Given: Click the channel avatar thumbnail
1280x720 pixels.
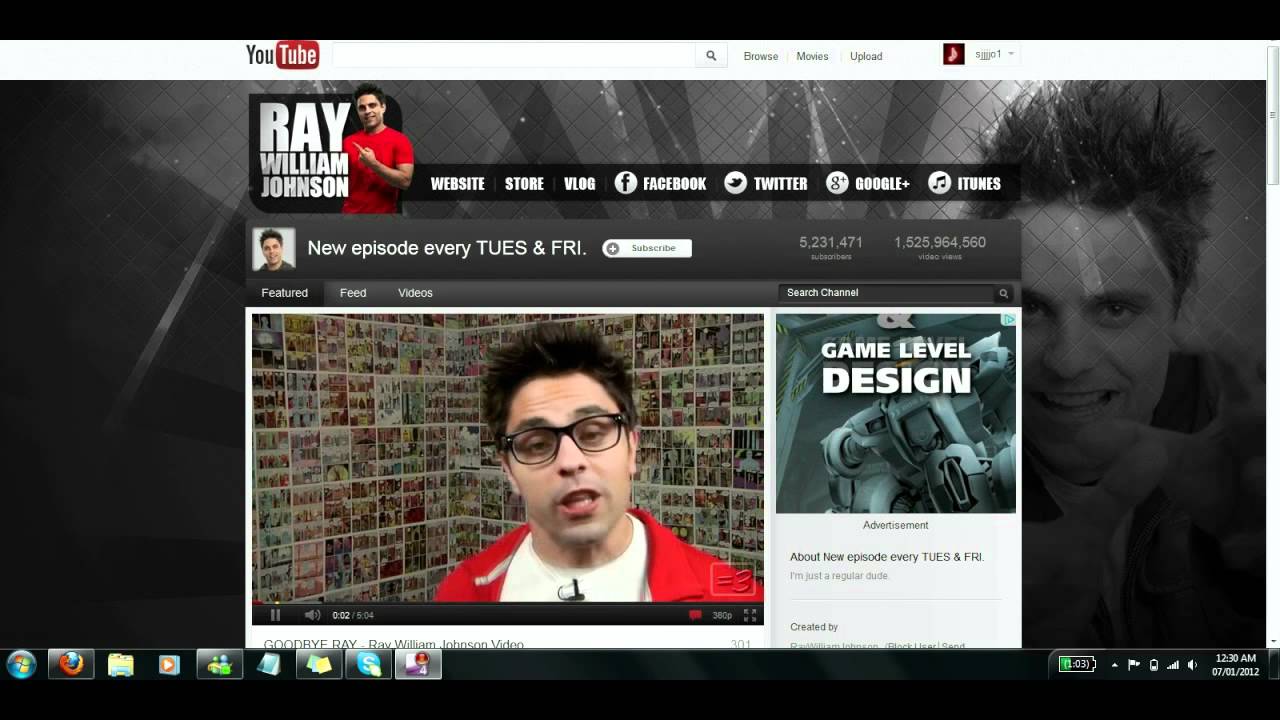Looking at the screenshot, I should pyautogui.click(x=273, y=249).
